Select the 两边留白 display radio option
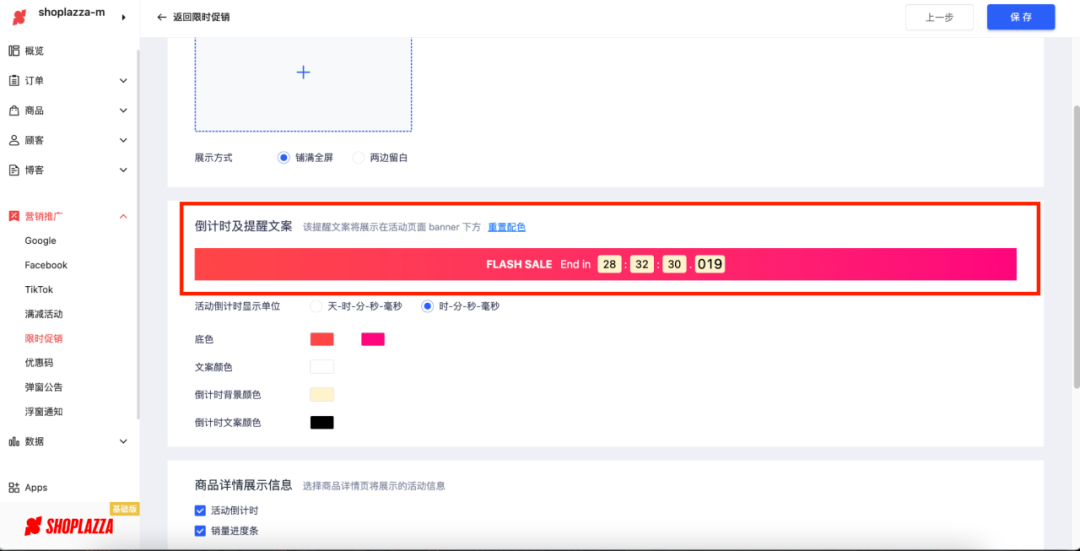 click(x=359, y=158)
